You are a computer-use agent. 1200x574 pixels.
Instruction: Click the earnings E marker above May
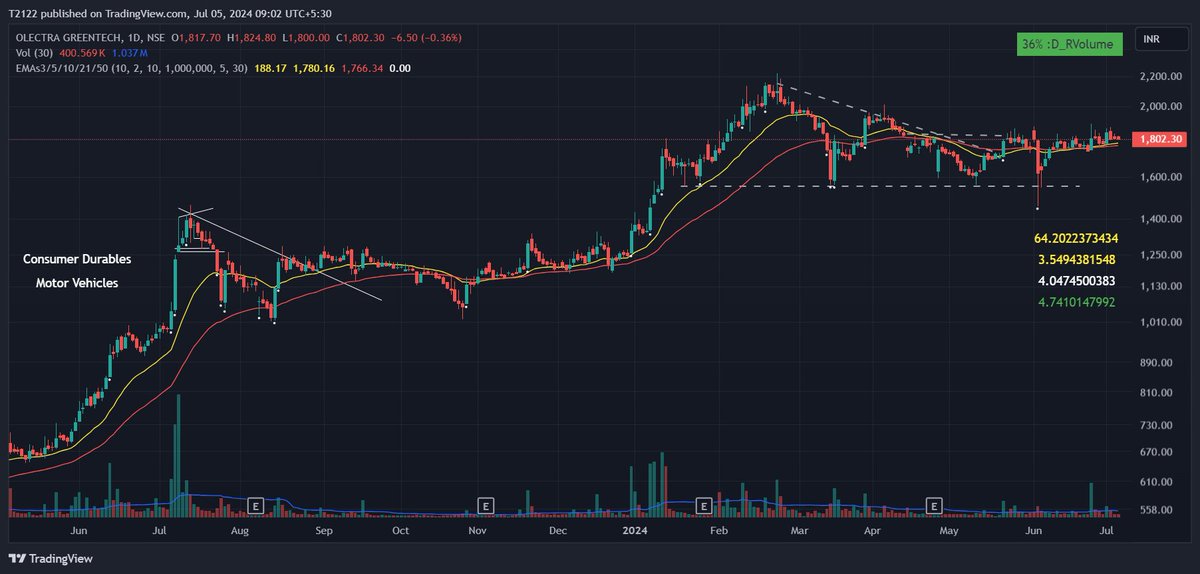click(935, 505)
